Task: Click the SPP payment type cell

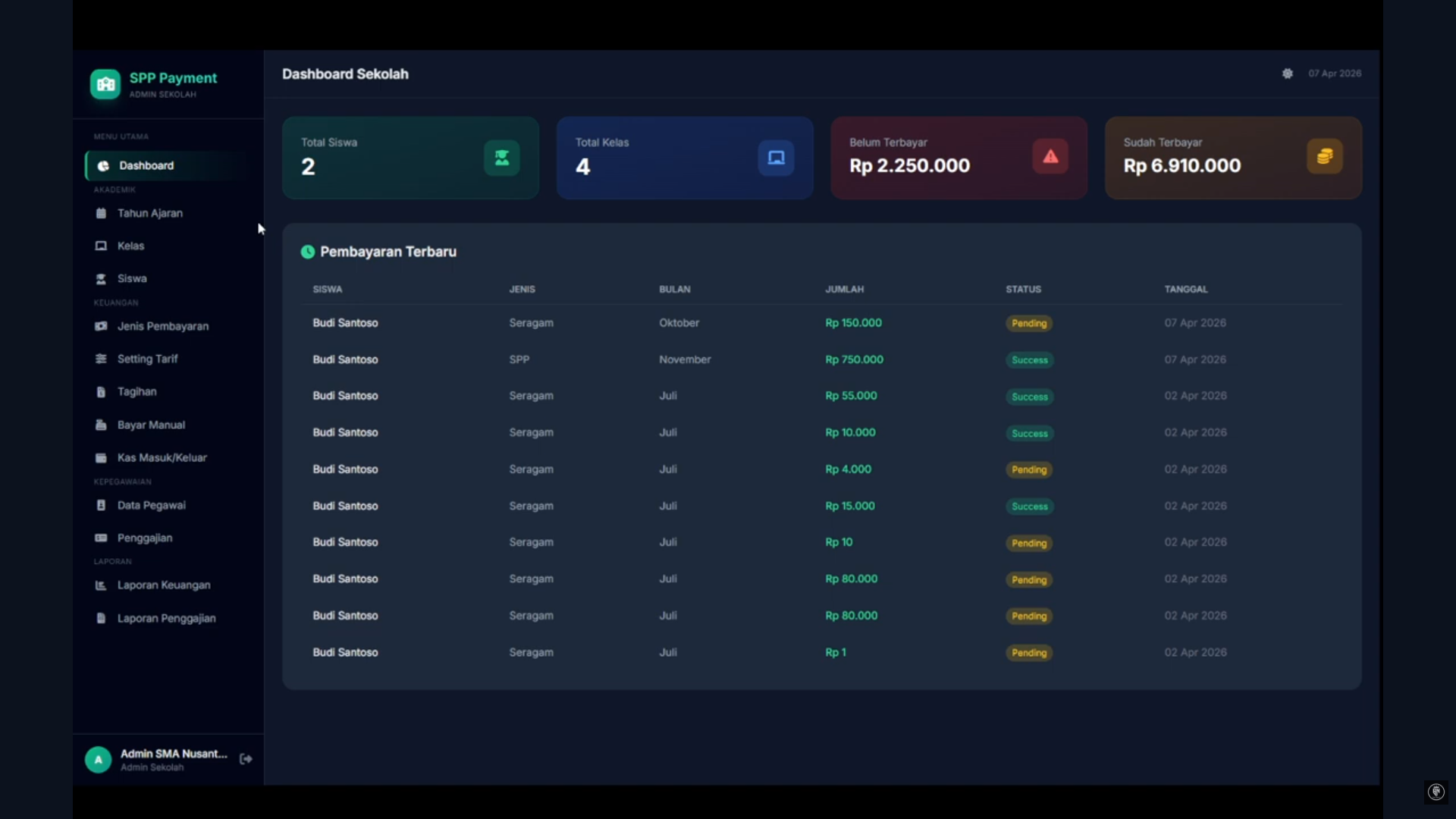Action: coord(519,359)
